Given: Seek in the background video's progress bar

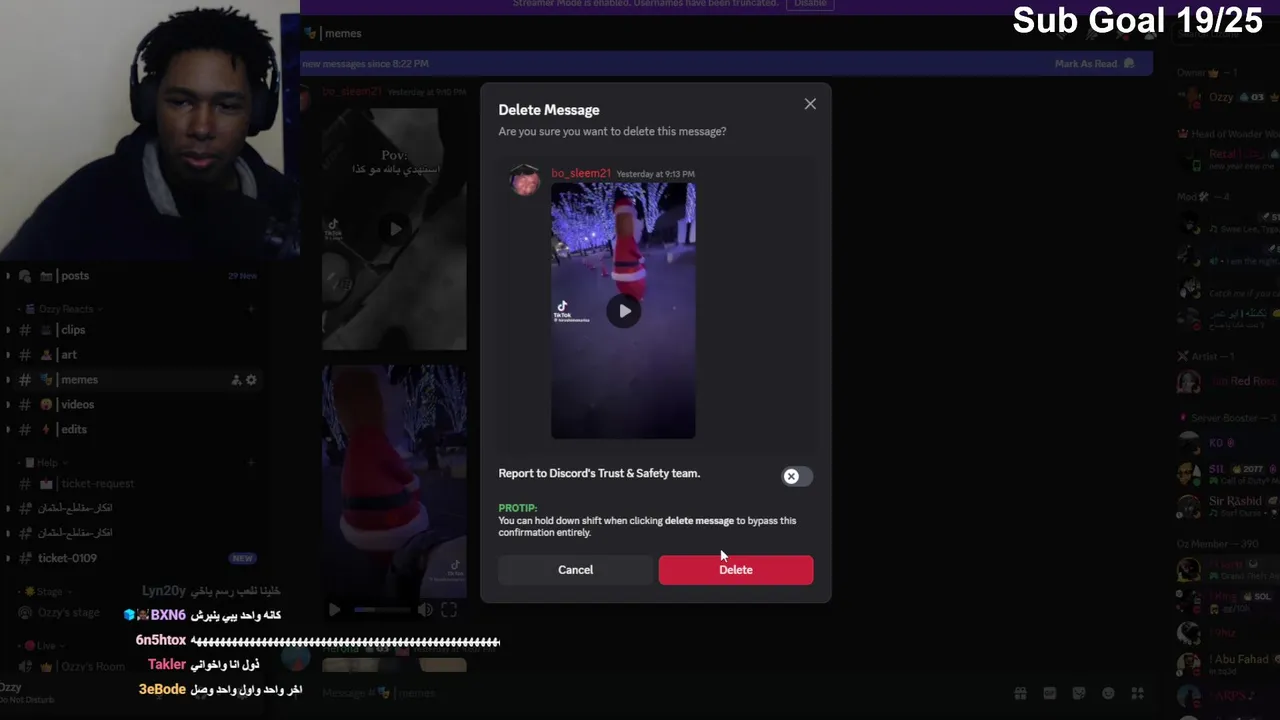Looking at the screenshot, I should coord(380,609).
